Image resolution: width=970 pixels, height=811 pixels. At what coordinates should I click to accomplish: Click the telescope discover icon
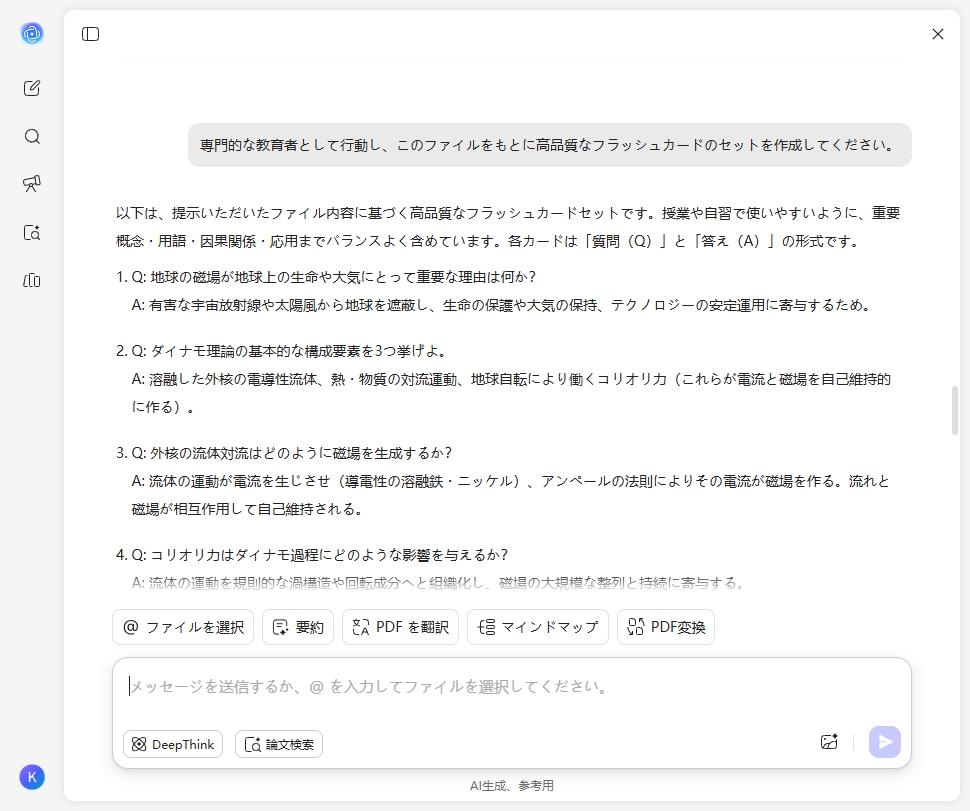tap(31, 184)
